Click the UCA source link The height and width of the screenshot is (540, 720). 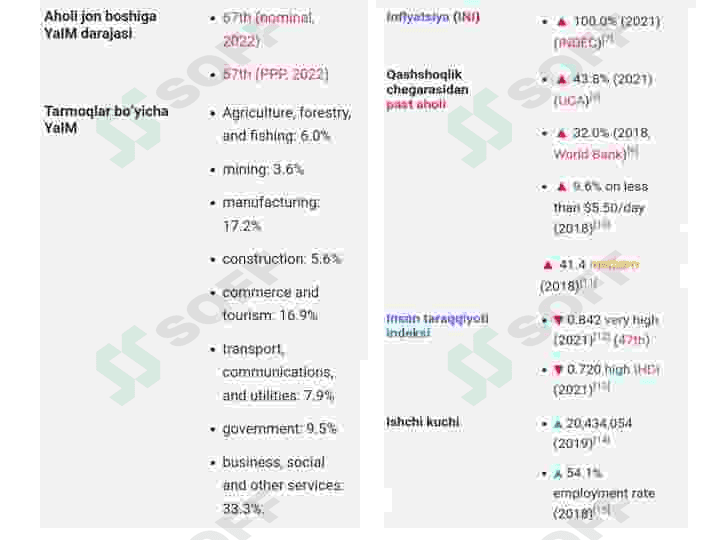571,100
